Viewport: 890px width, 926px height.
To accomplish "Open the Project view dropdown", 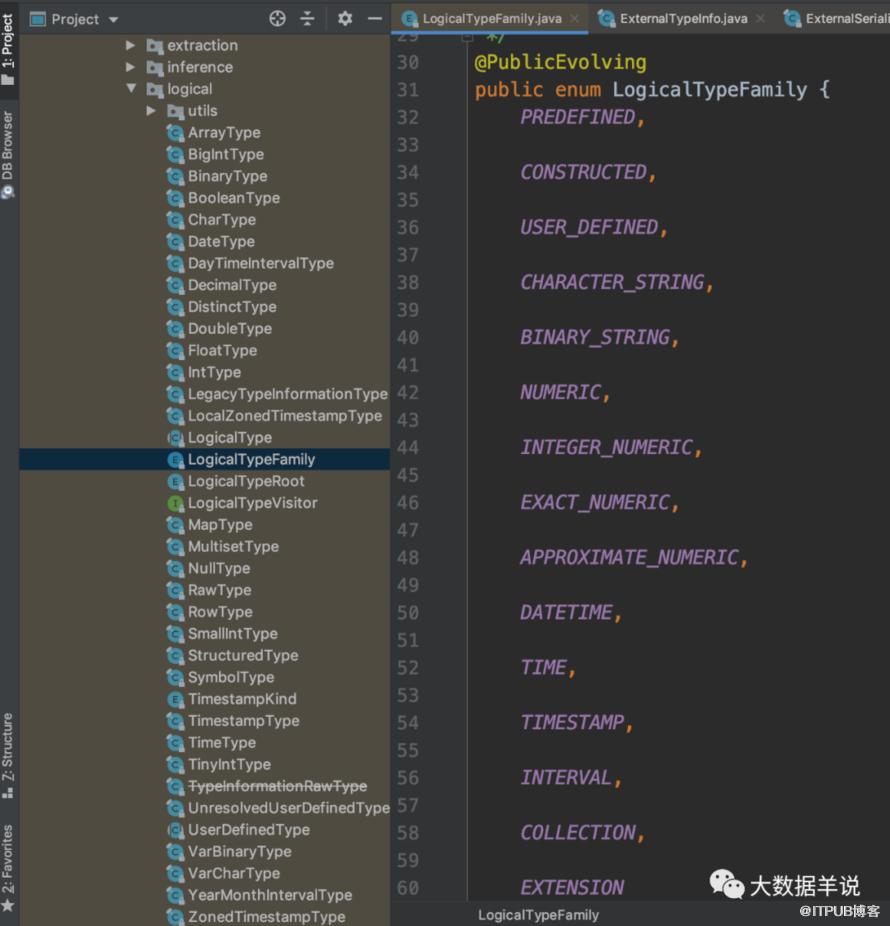I will 113,19.
